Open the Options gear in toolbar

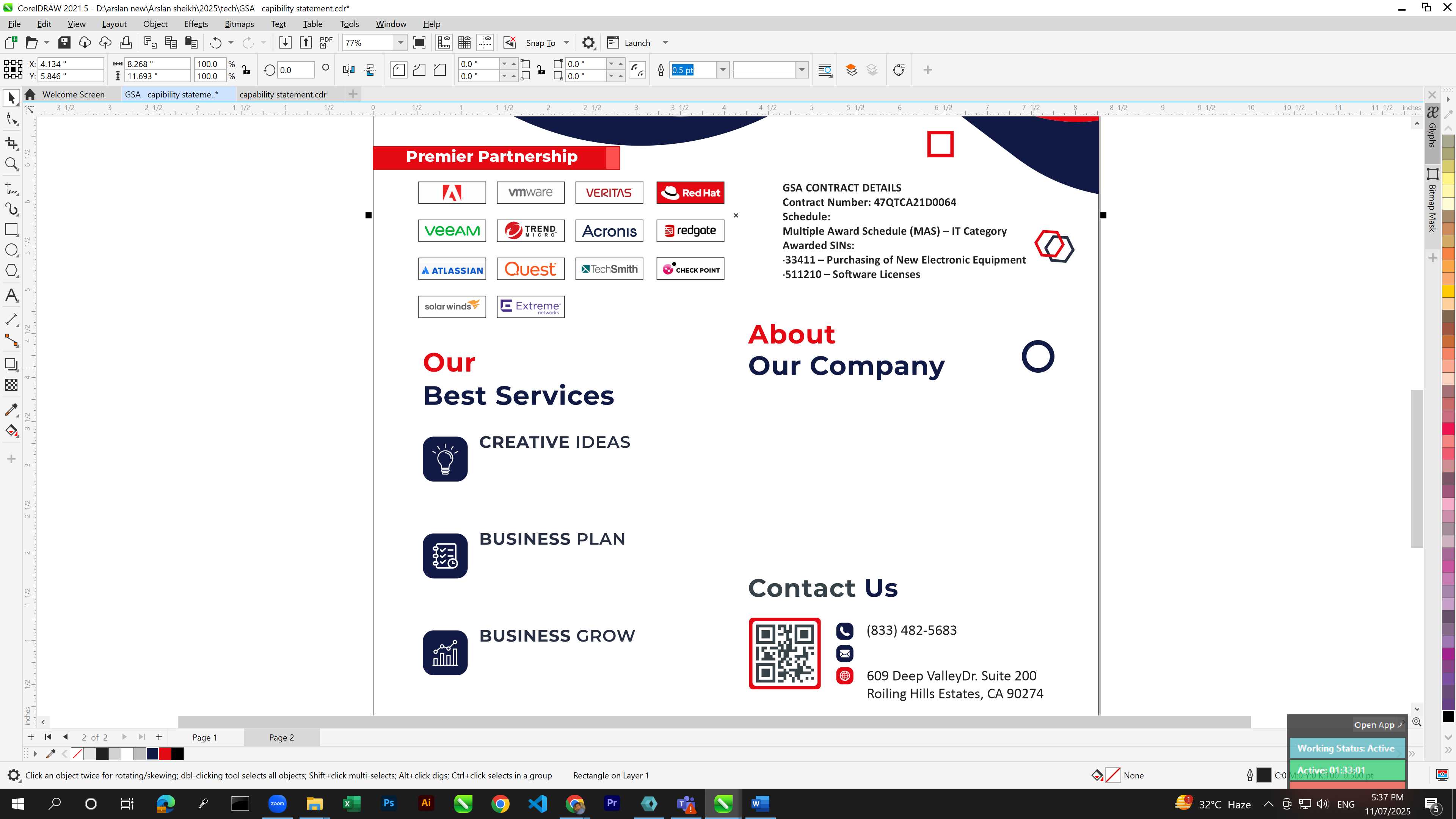[588, 42]
